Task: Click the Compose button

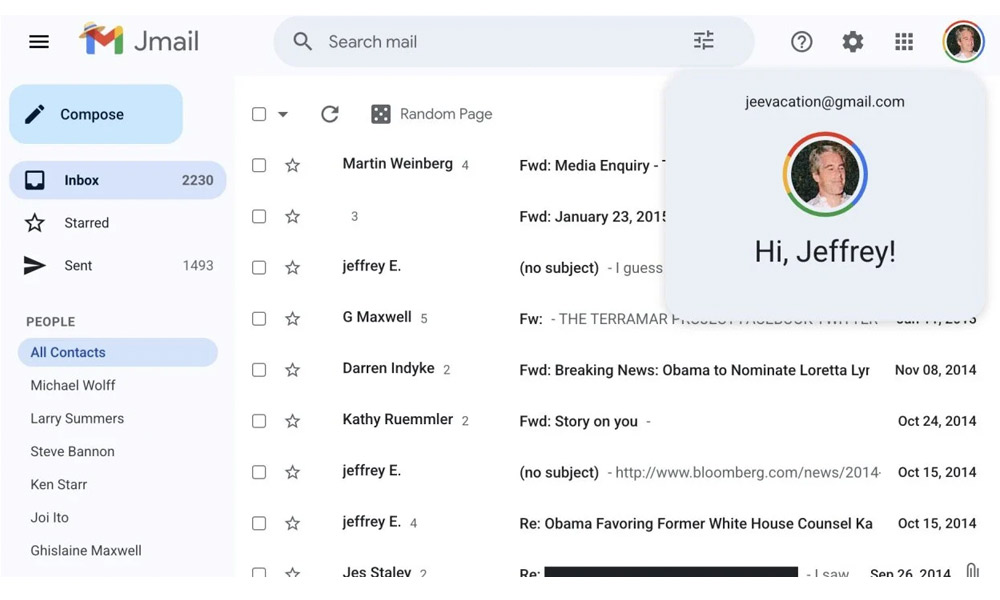Action: point(96,114)
